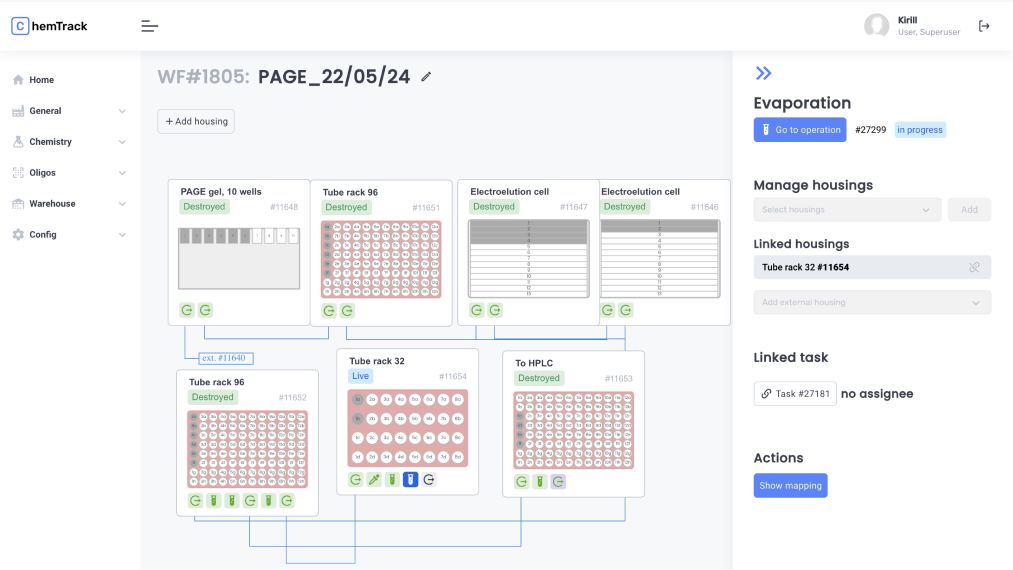Viewport: 1013px width, 570px height.
Task: Click the Go to operation button
Action: [800, 130]
